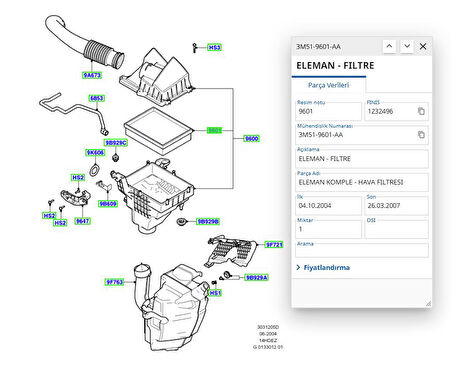Switch to the Parça Verileri tab

click(329, 85)
